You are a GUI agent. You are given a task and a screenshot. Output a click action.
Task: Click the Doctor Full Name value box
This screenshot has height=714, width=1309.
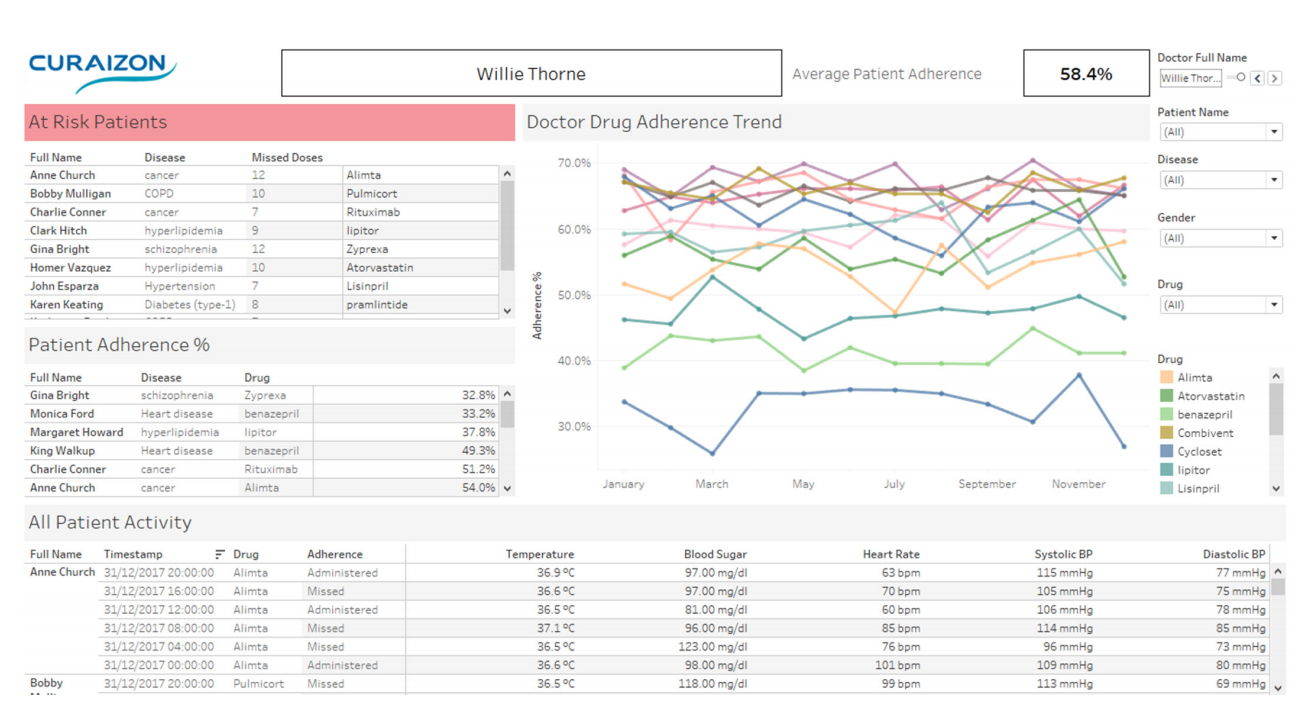coord(1191,78)
